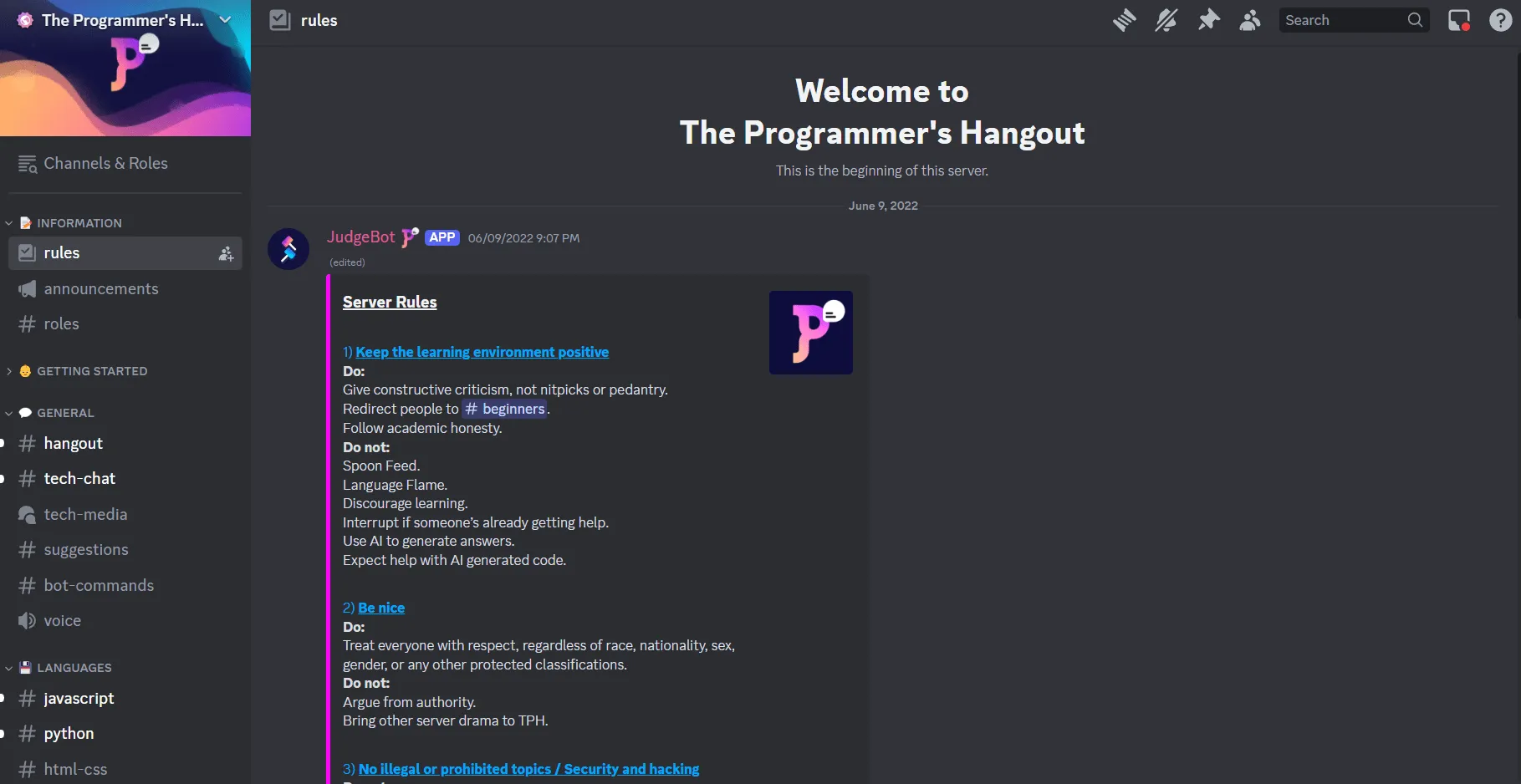The image size is (1521, 784).
Task: Click the hash icon beside roles
Action: (28, 324)
